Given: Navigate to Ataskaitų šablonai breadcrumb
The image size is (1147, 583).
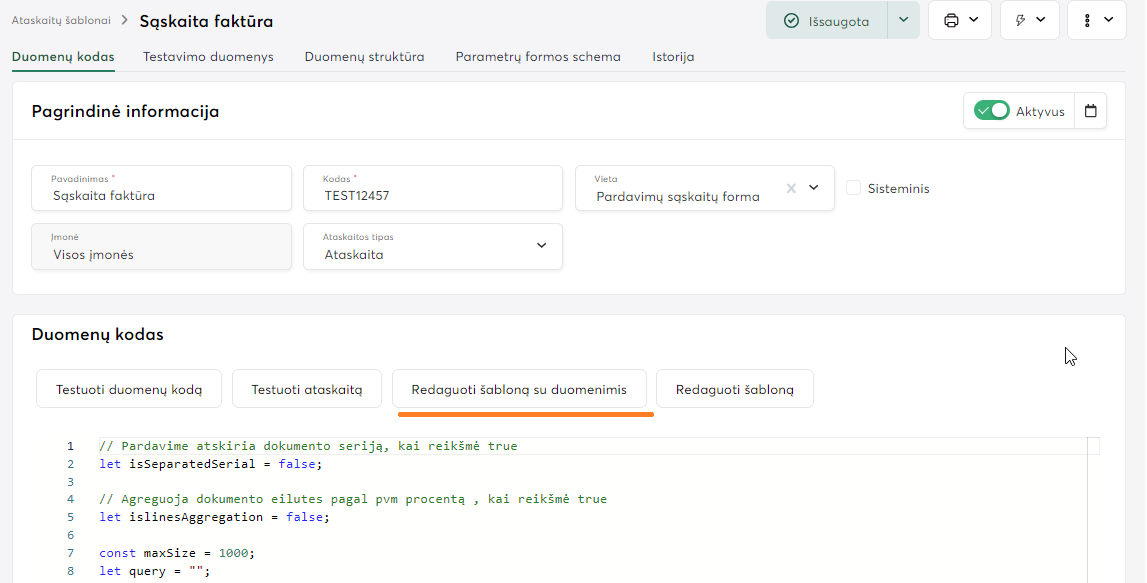Looking at the screenshot, I should [x=60, y=20].
